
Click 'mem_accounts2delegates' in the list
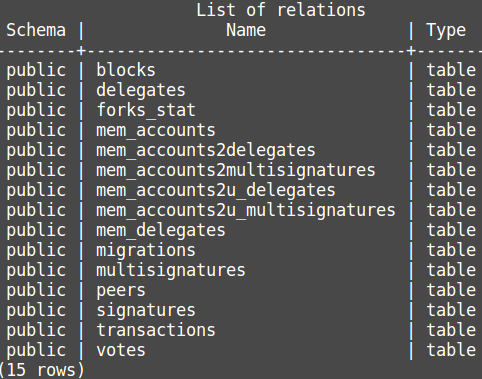[x=206, y=150]
